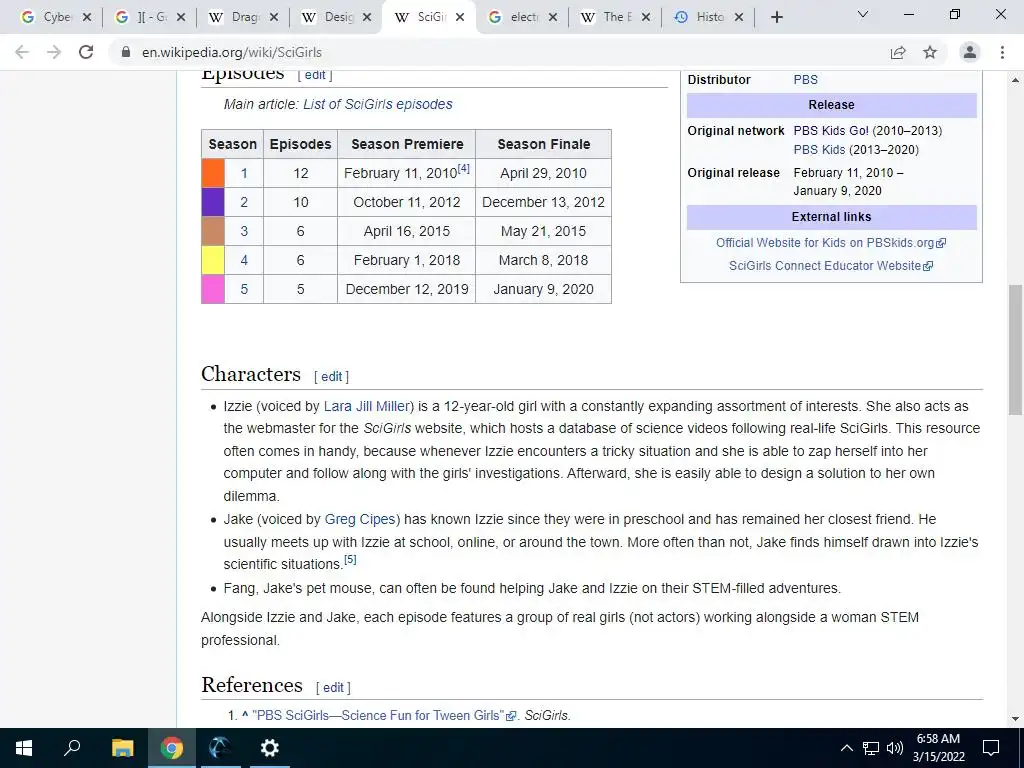The height and width of the screenshot is (768, 1024).
Task: Open PBS distributor link in infobox
Action: coord(805,80)
